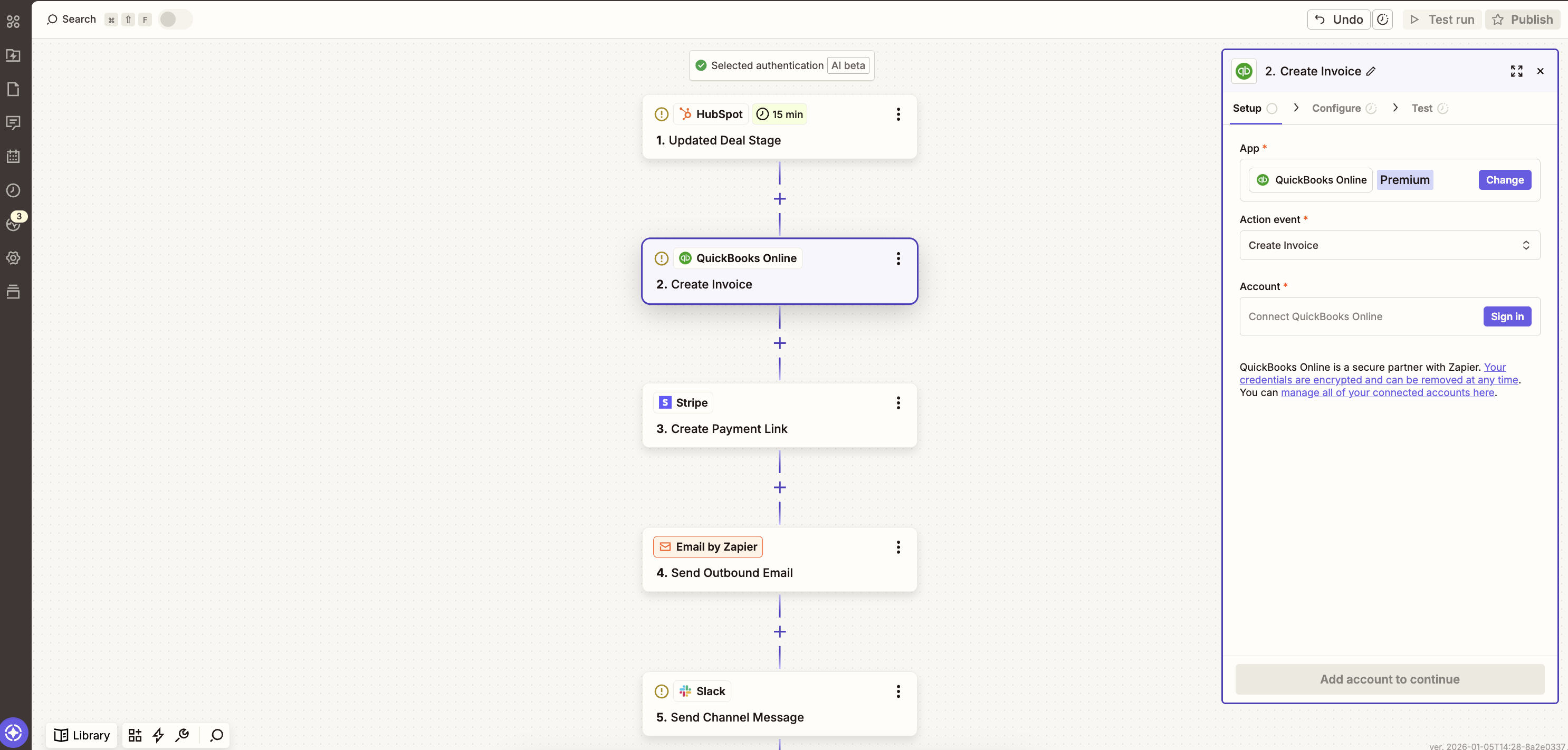Click the expand panel icon next to close

pos(1516,71)
